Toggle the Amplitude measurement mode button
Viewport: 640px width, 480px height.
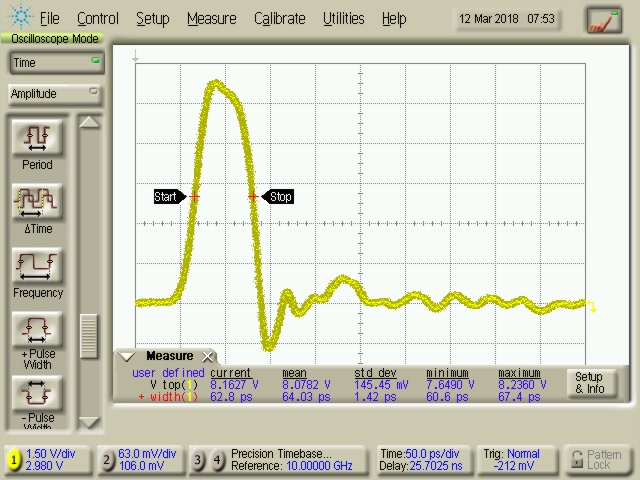pos(54,94)
